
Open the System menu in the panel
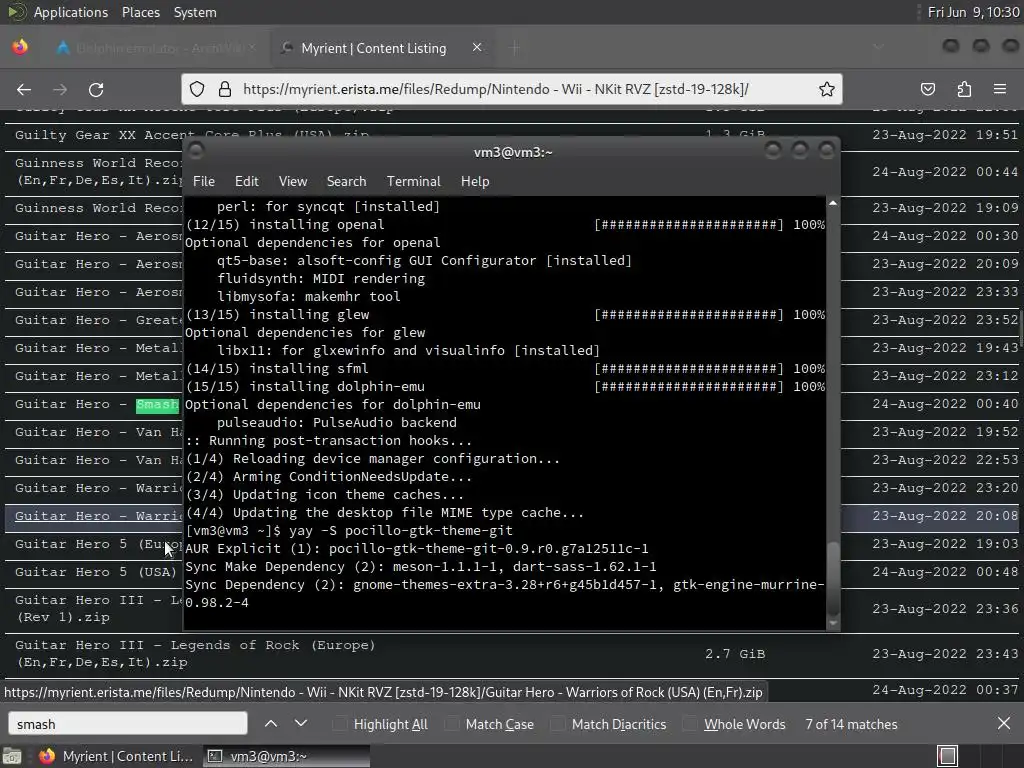195,12
